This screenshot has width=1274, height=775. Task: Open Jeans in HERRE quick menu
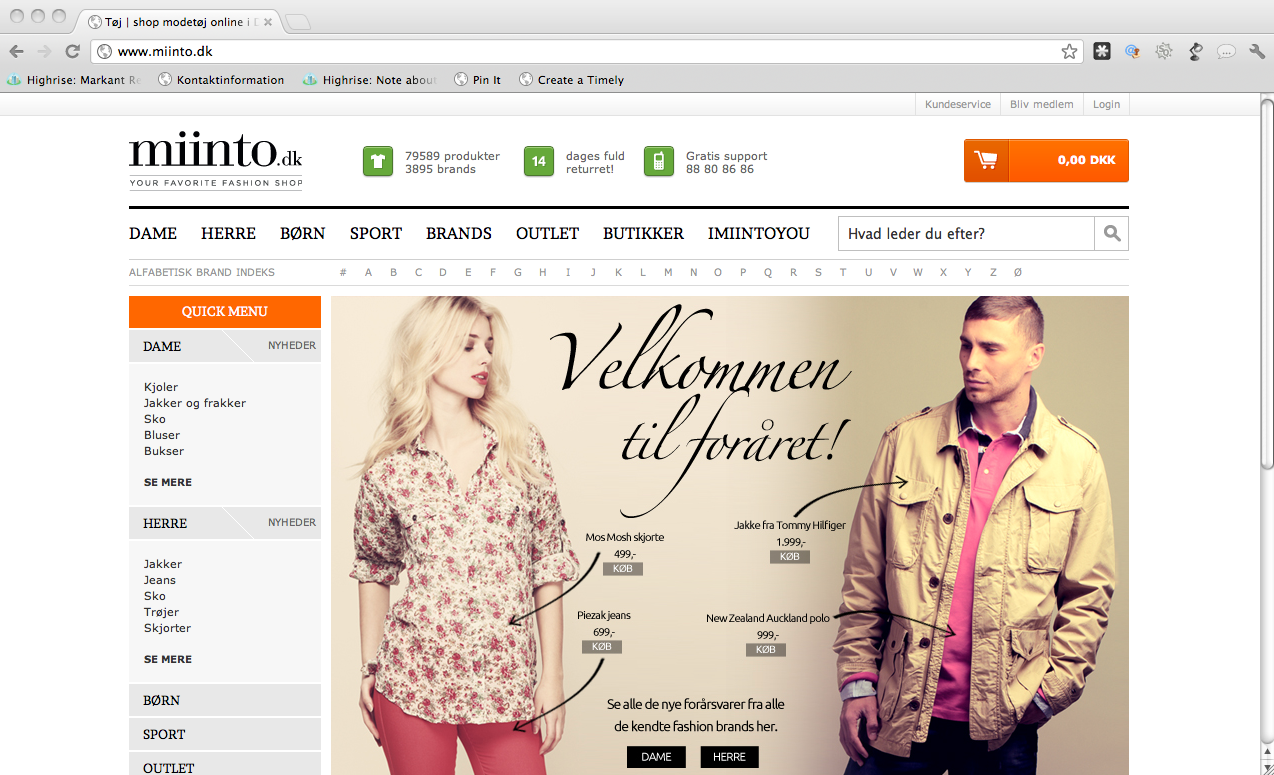(x=160, y=580)
